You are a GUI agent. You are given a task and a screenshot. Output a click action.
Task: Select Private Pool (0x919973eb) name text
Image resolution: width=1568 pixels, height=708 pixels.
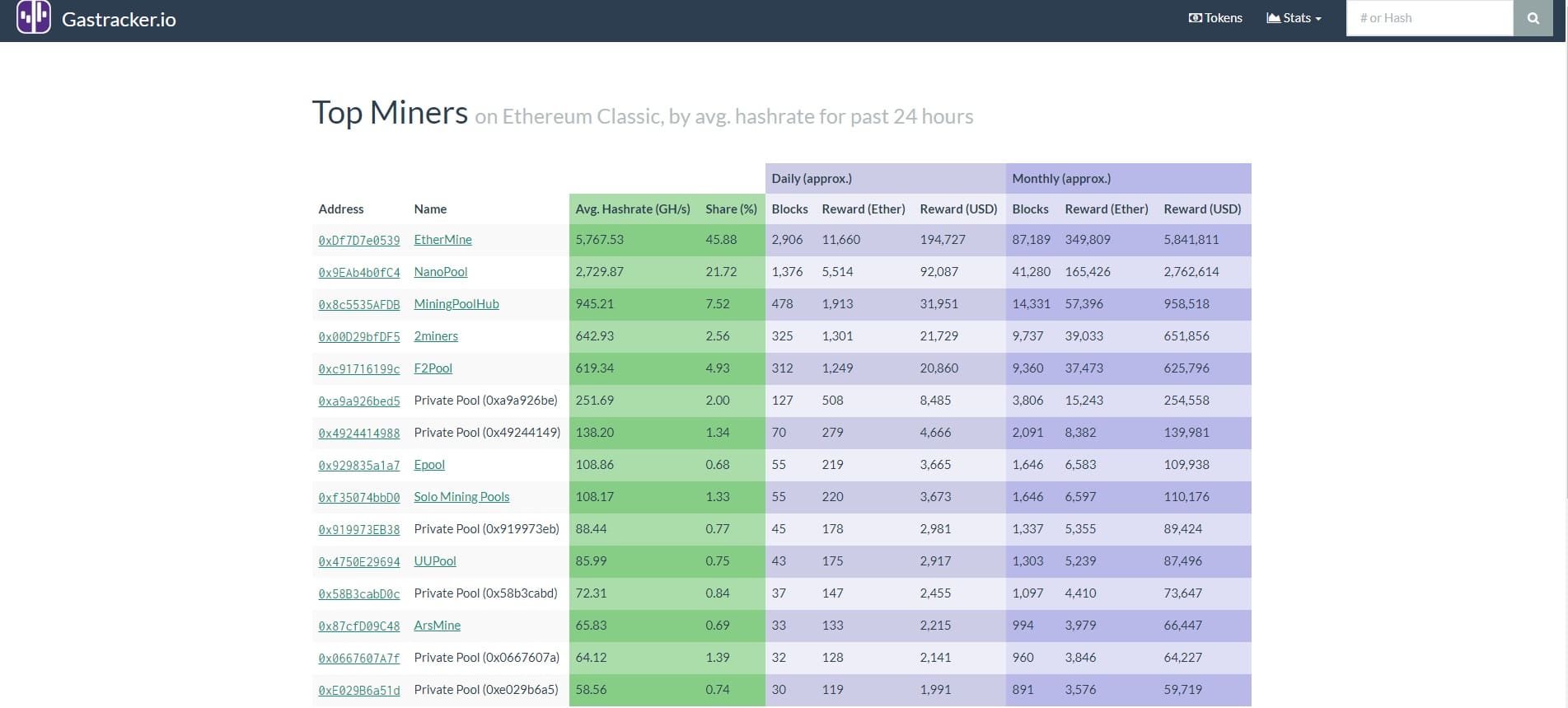(x=486, y=529)
